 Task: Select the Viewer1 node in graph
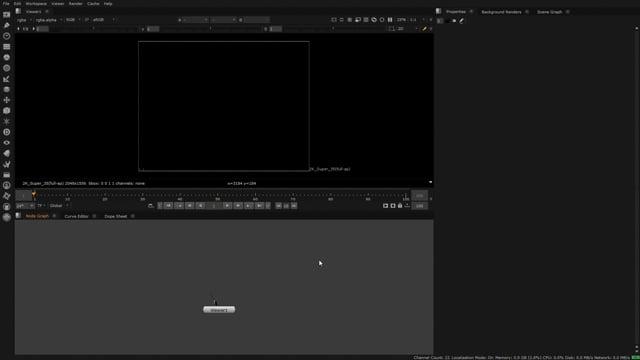click(219, 310)
